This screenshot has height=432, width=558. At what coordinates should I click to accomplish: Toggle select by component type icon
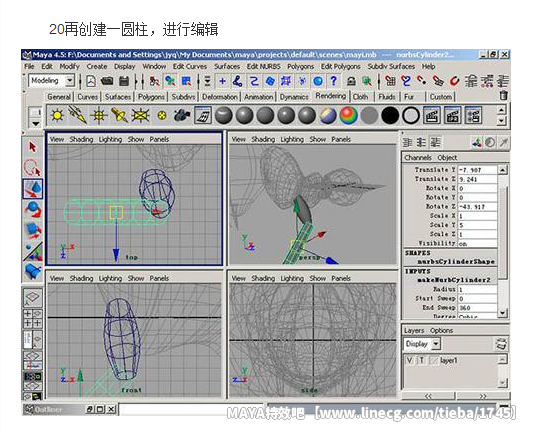coord(186,81)
